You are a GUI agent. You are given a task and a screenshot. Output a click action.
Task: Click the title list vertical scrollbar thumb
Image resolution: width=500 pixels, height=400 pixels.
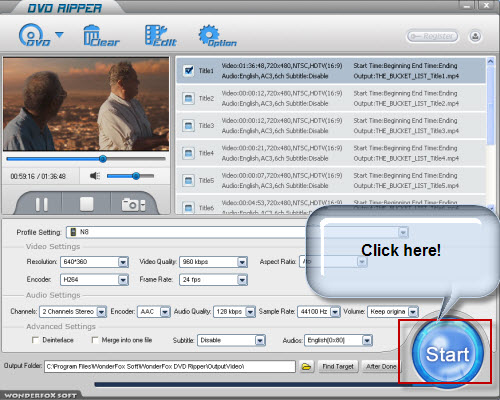tap(490, 106)
